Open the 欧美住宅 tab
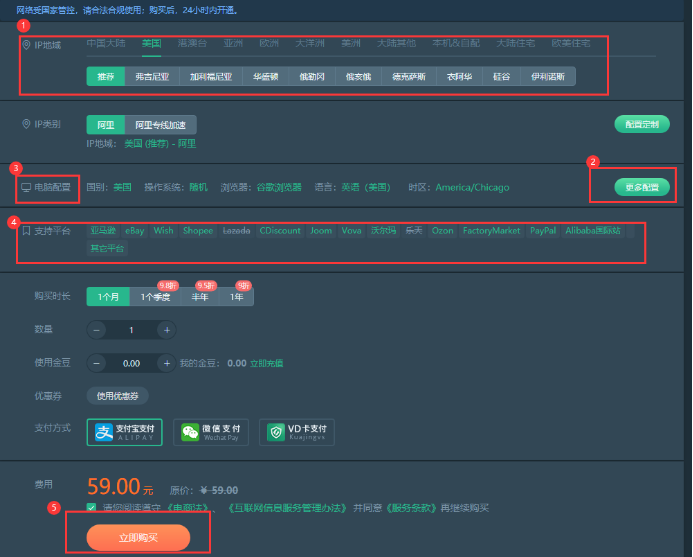The height and width of the screenshot is (557, 693). [x=571, y=43]
